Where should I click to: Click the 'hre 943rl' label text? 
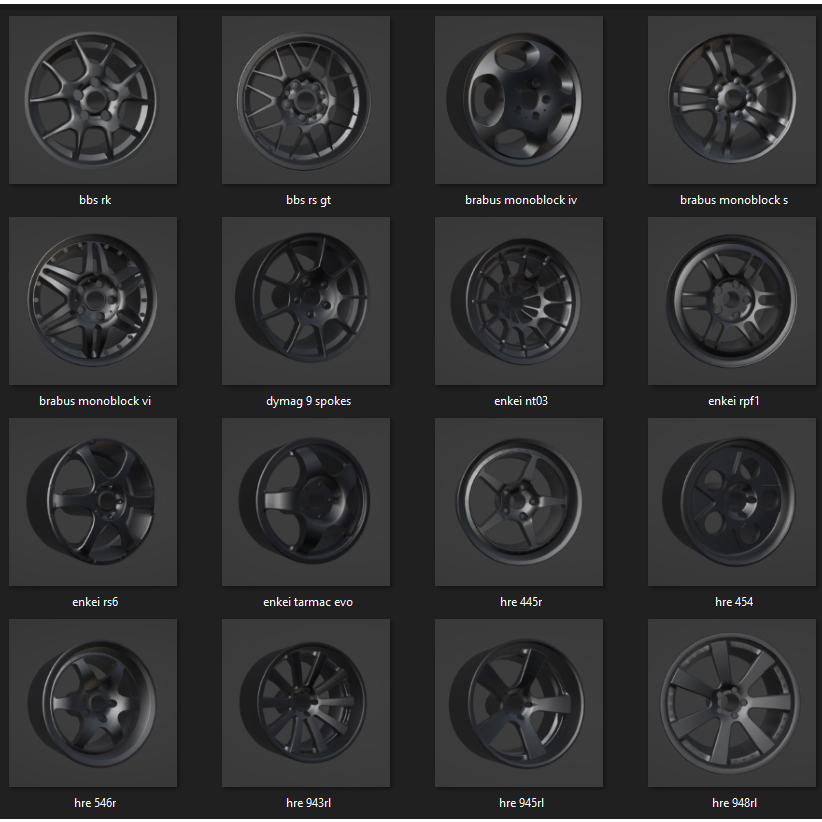pos(308,803)
